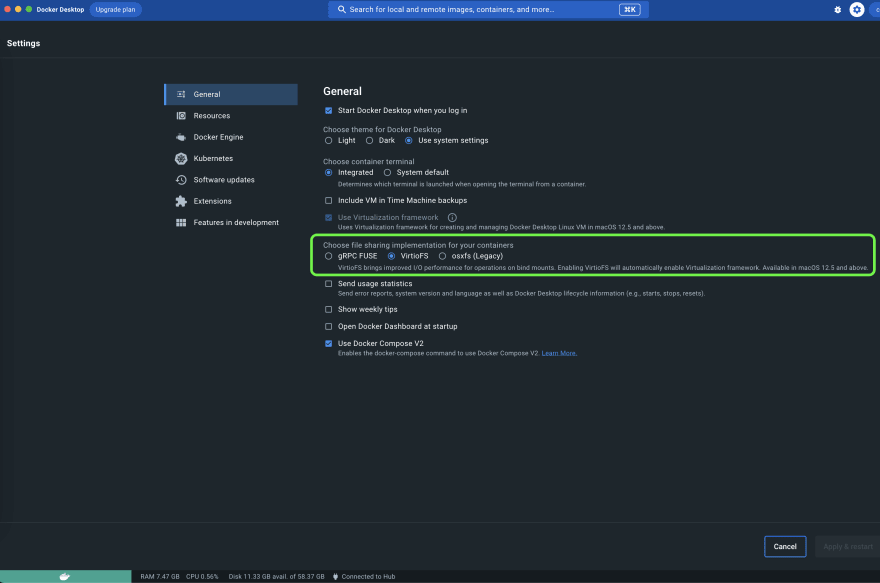This screenshot has height=583, width=880.
Task: Select the Dark theme radio button
Action: (x=369, y=140)
